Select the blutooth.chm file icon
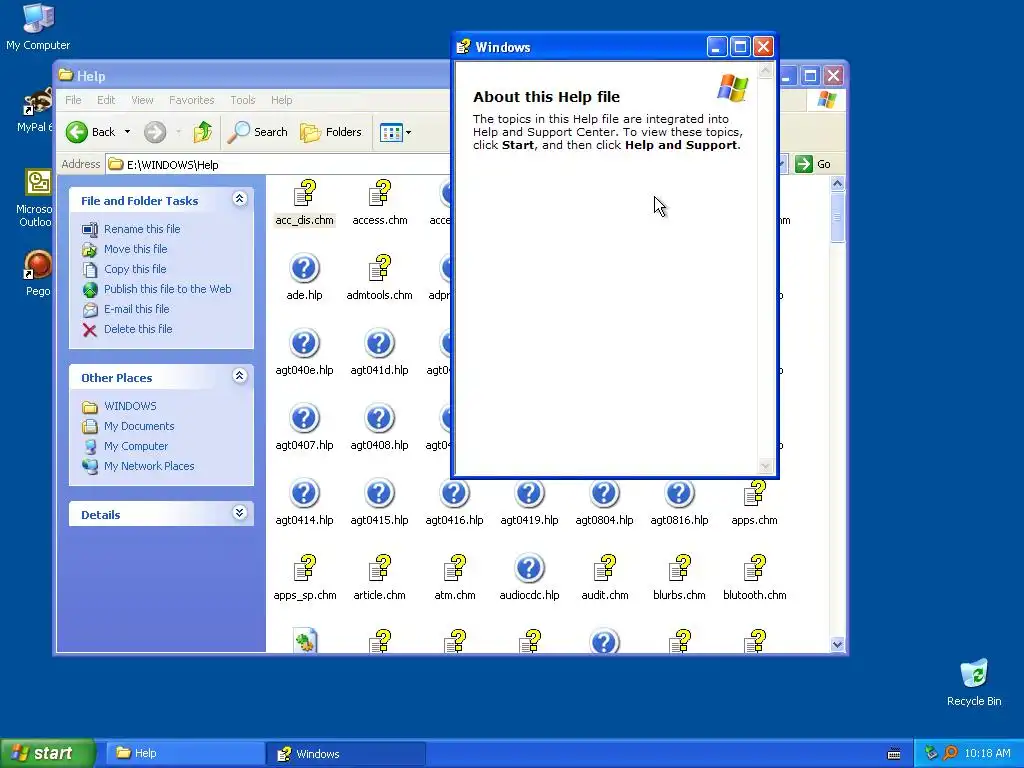This screenshot has height=768, width=1024. pos(754,568)
